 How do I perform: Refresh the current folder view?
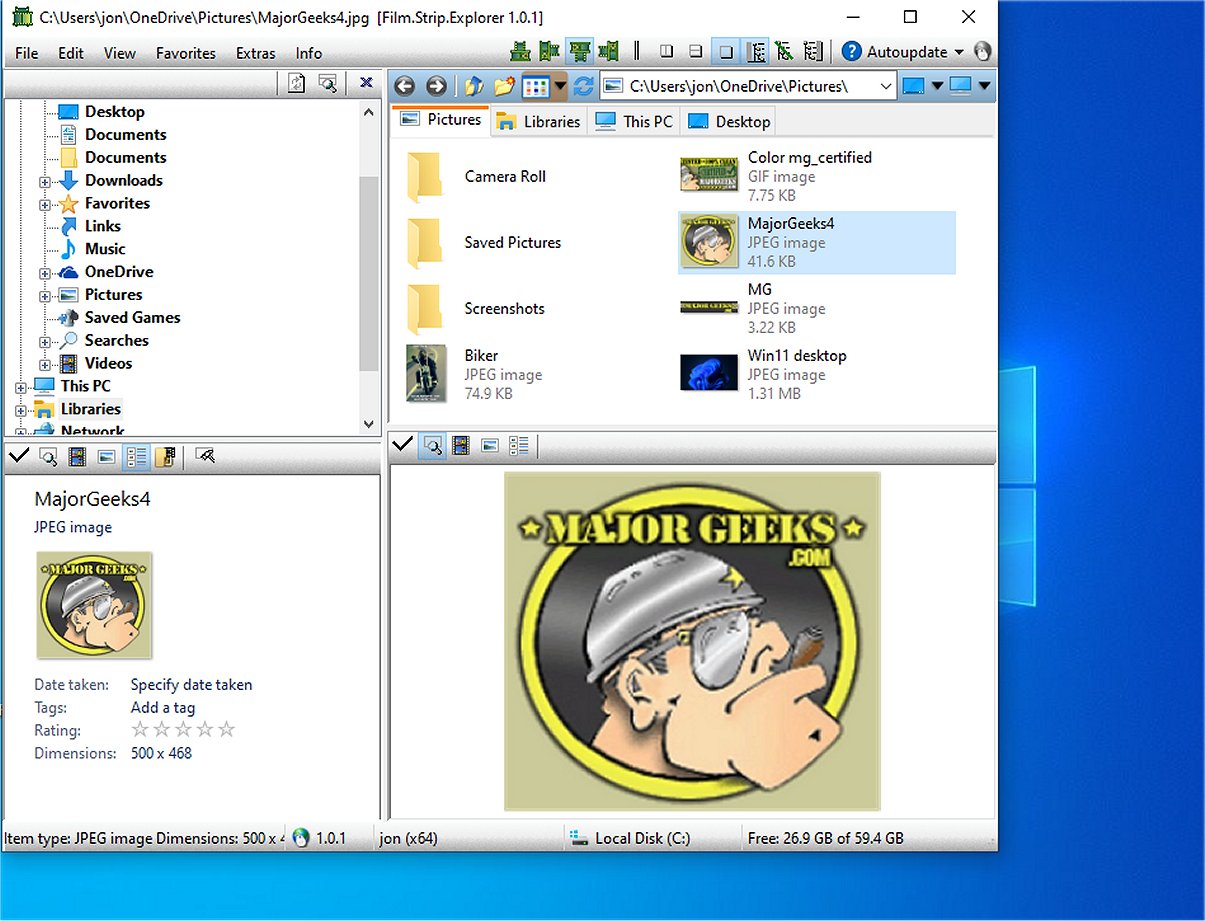point(583,86)
